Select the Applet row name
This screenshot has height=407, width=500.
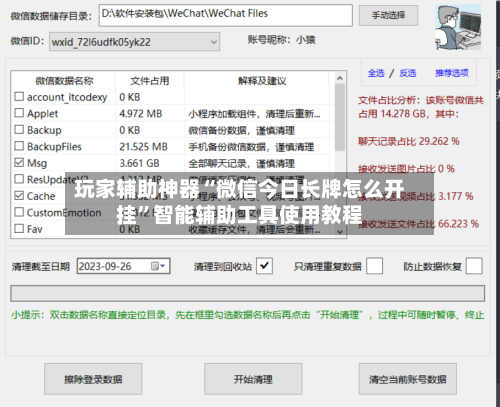pos(43,114)
